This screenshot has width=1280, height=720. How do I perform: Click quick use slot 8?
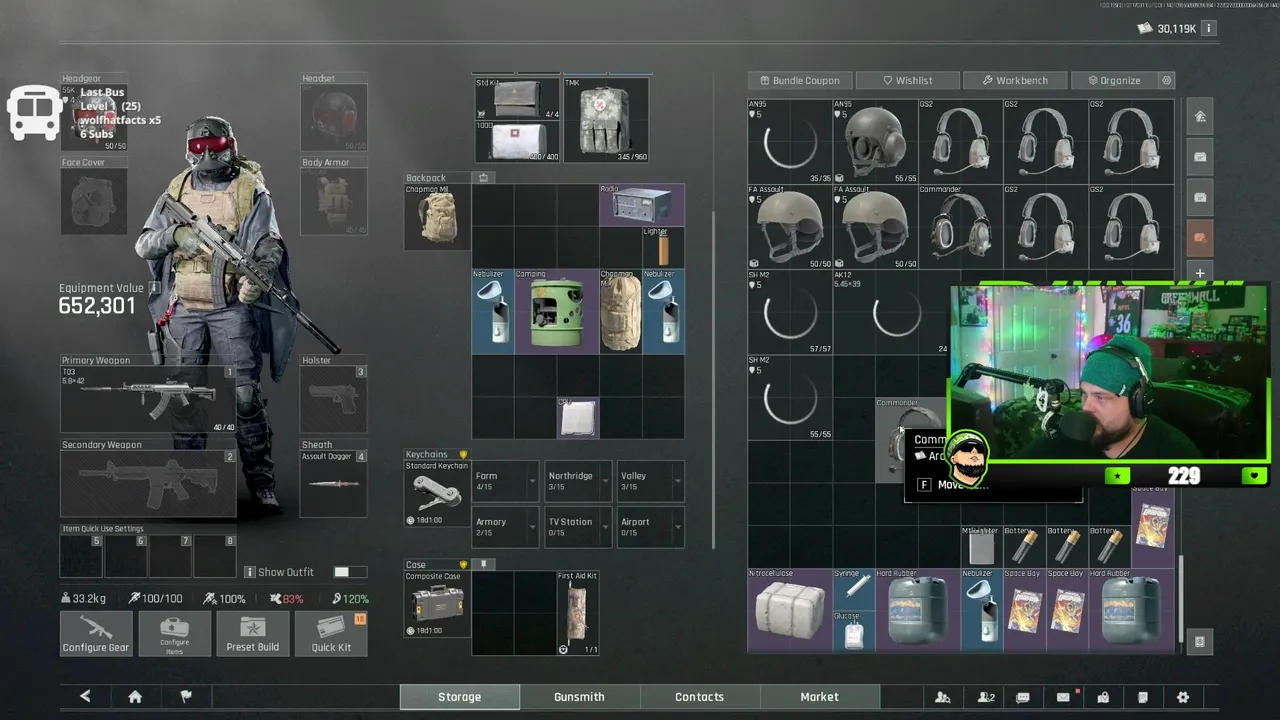point(215,556)
